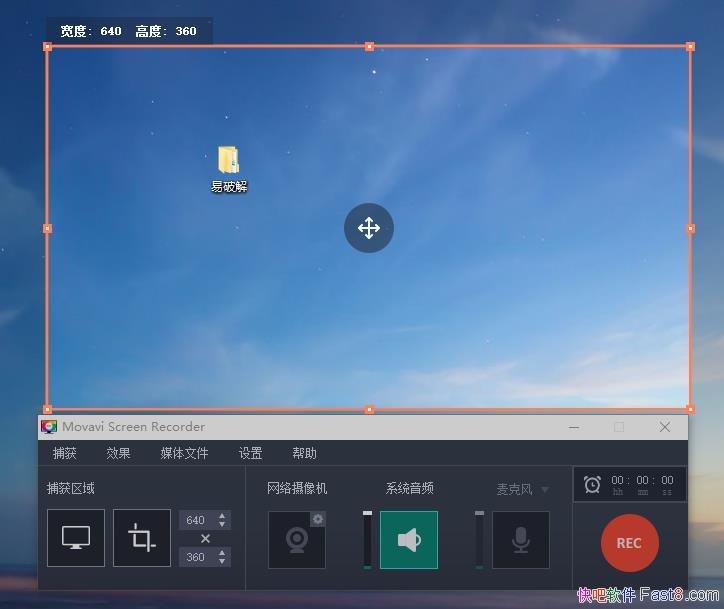
Task: Open the 帮助 menu
Action: (x=304, y=453)
